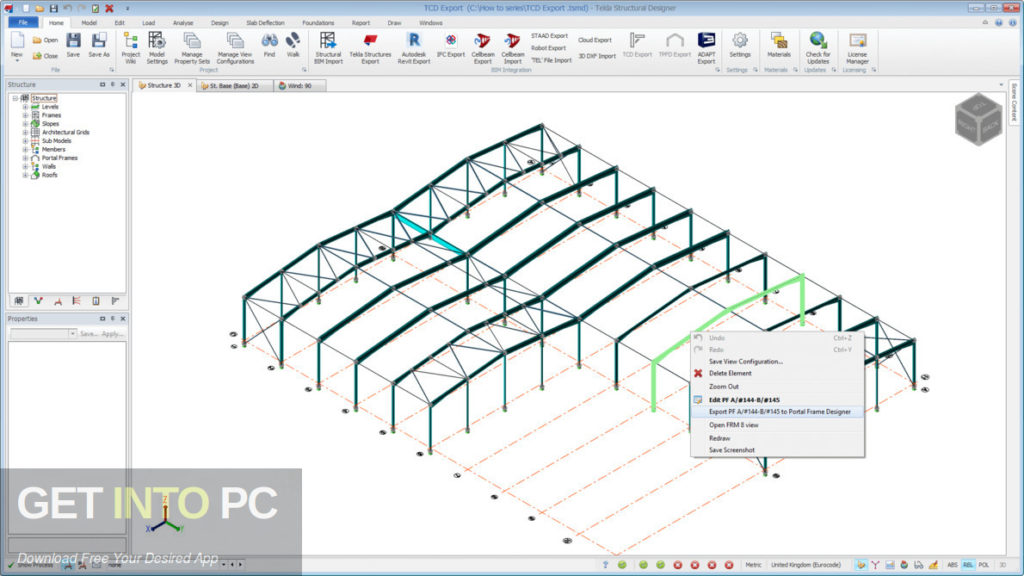Start Structural BIM Import
The image size is (1024, 576).
pyautogui.click(x=328, y=48)
